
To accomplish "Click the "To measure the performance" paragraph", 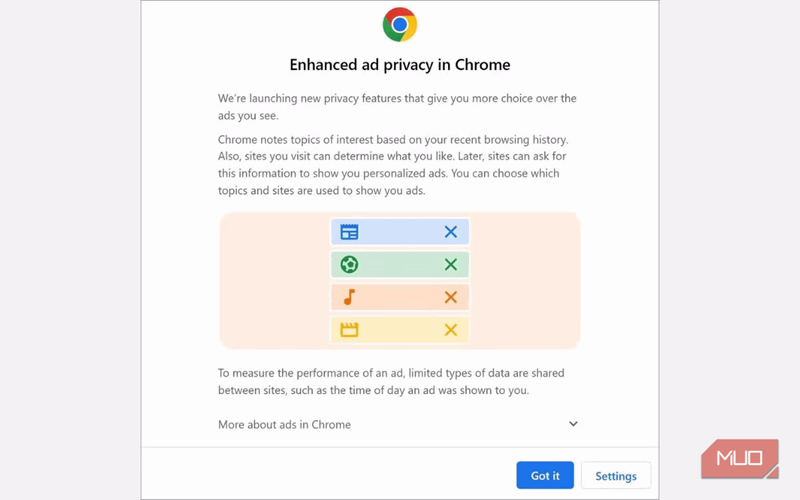I will coord(392,381).
